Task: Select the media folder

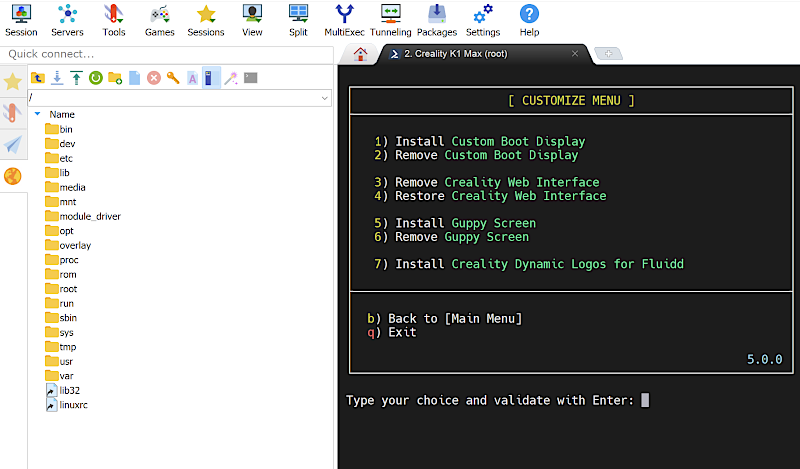Action: click(65, 187)
